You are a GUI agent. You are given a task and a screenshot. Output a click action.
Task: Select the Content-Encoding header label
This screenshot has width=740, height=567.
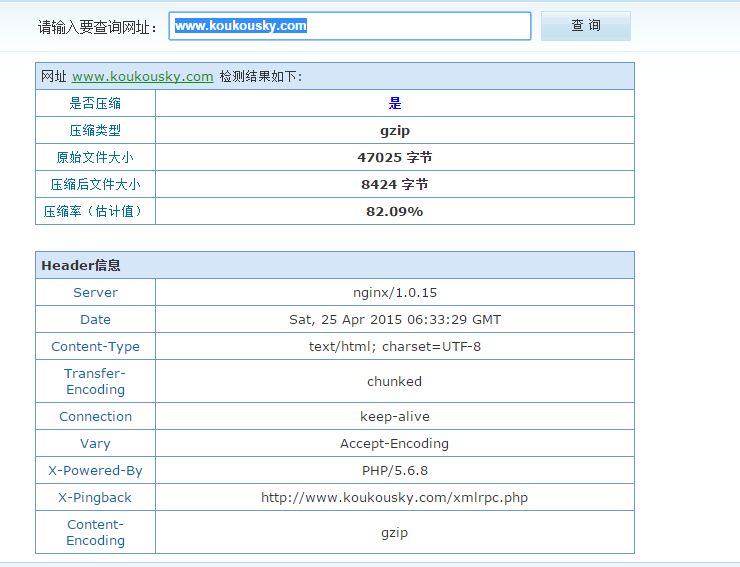coord(95,533)
